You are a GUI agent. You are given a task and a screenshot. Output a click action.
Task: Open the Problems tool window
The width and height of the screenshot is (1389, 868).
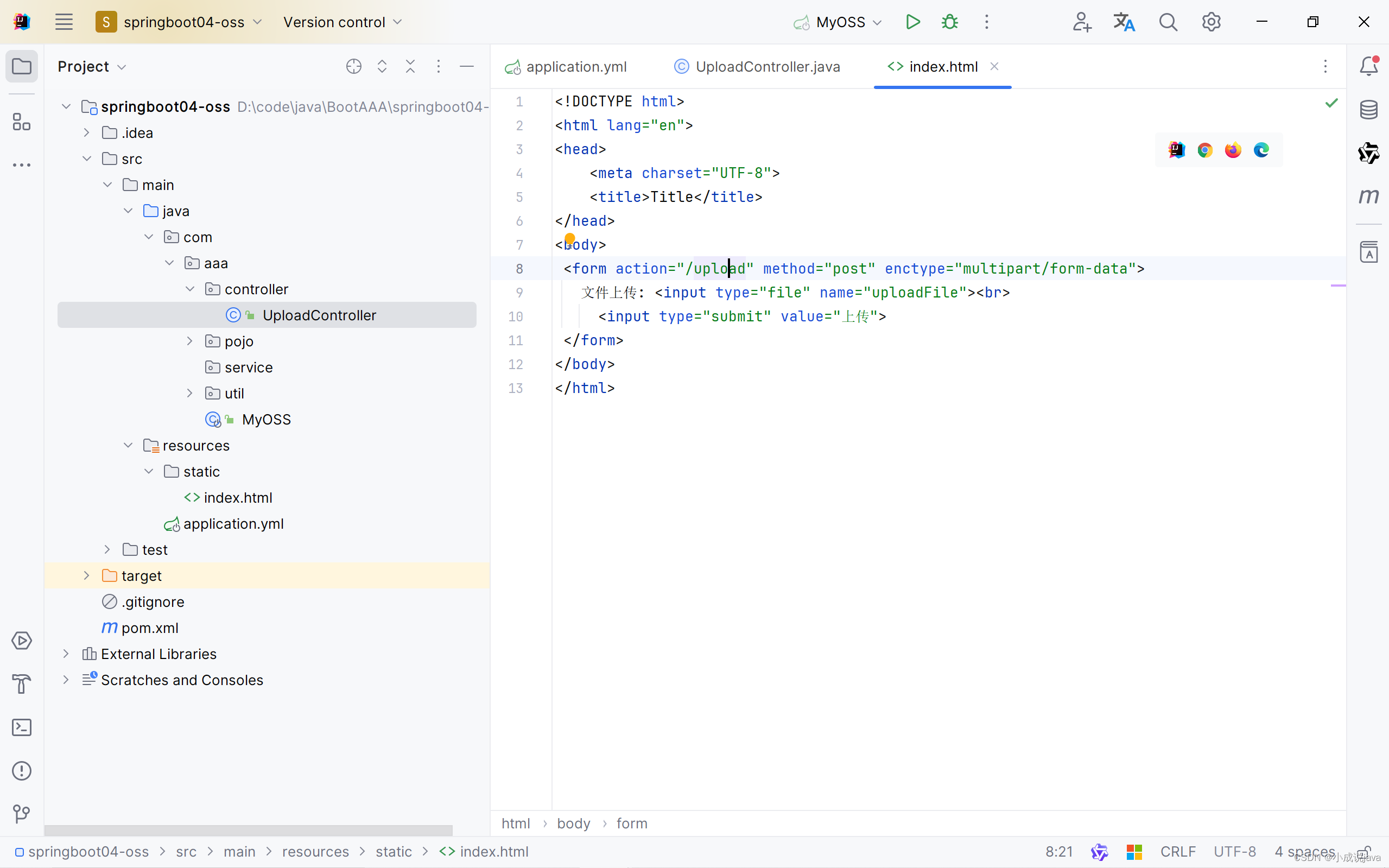point(21,770)
